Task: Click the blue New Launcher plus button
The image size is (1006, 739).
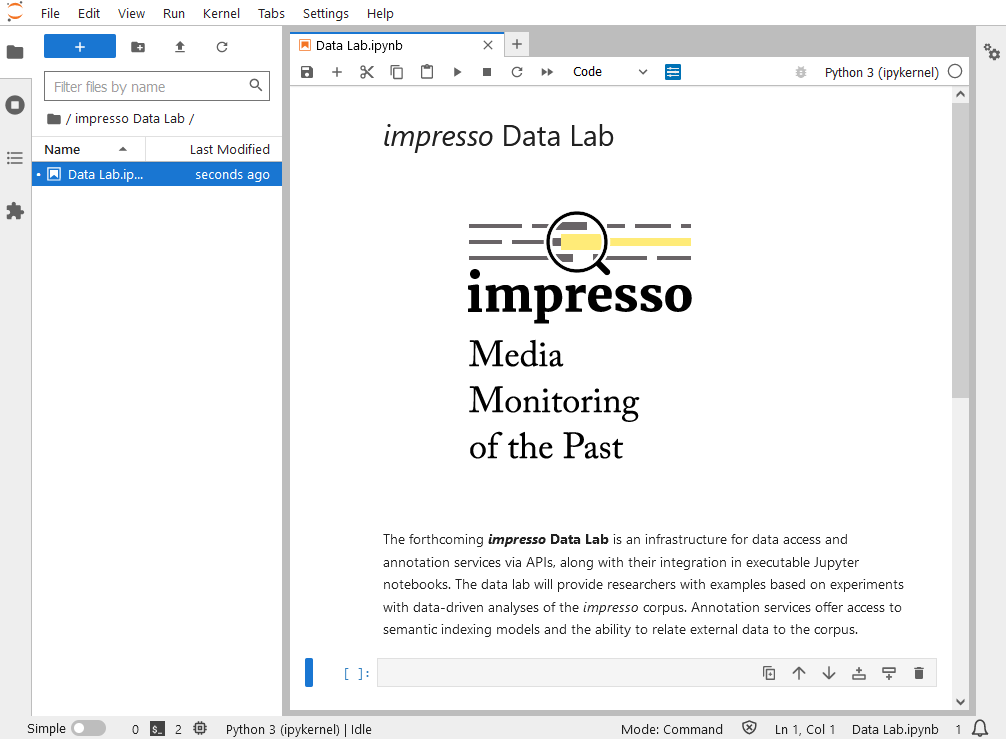Action: pos(80,47)
